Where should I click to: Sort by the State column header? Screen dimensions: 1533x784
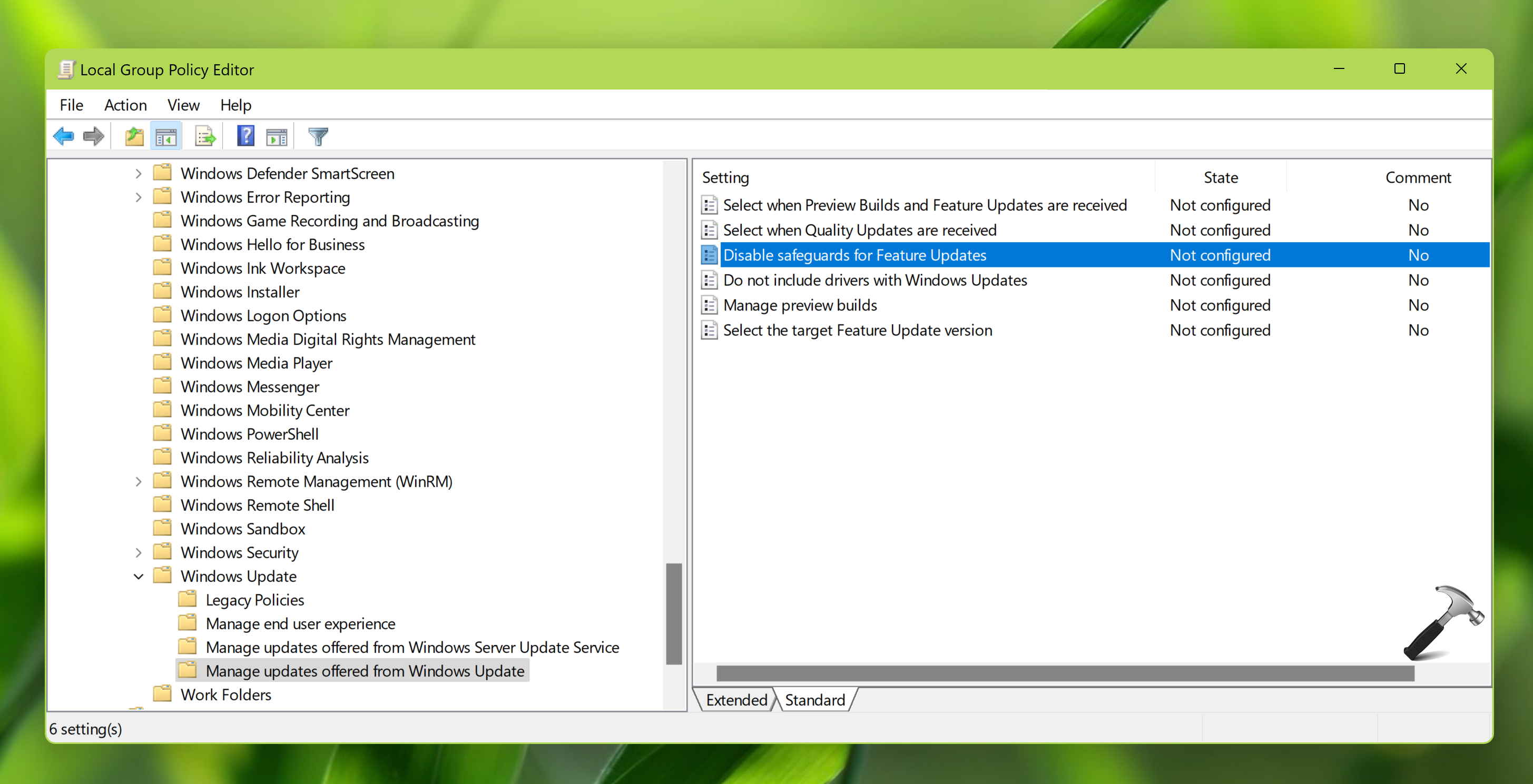click(x=1220, y=177)
